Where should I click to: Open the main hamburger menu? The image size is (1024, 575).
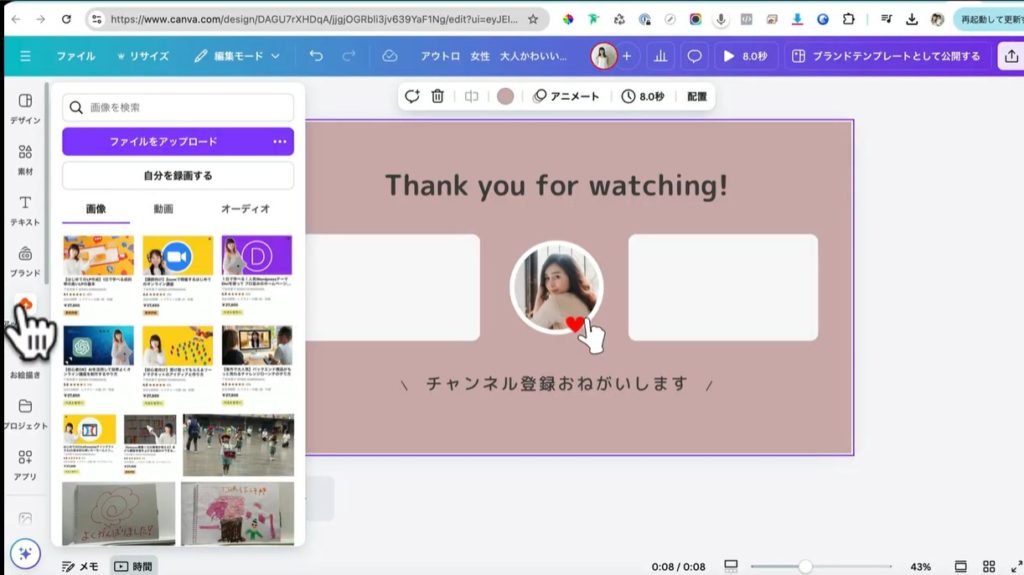tap(25, 56)
